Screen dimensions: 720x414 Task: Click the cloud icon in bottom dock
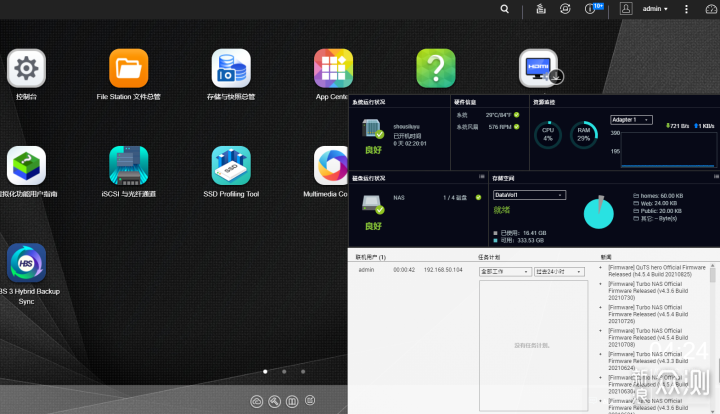coord(257,402)
